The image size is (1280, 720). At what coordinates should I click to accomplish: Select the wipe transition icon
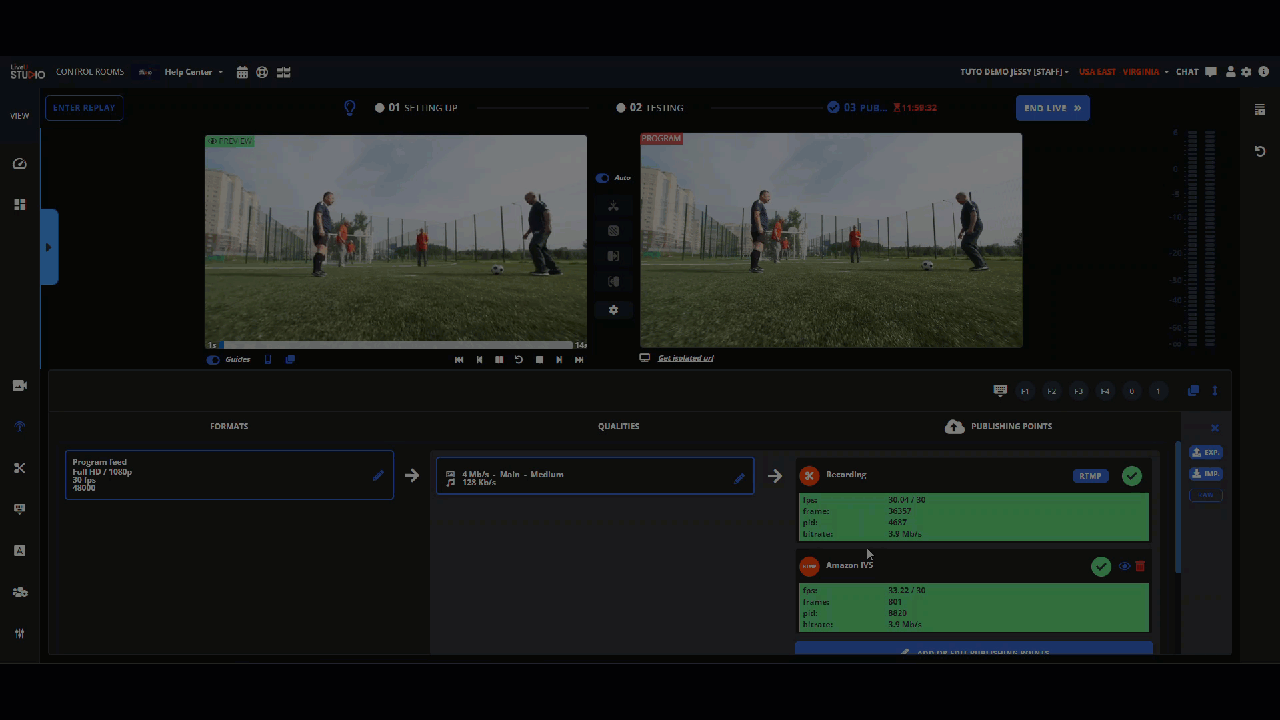pos(613,256)
